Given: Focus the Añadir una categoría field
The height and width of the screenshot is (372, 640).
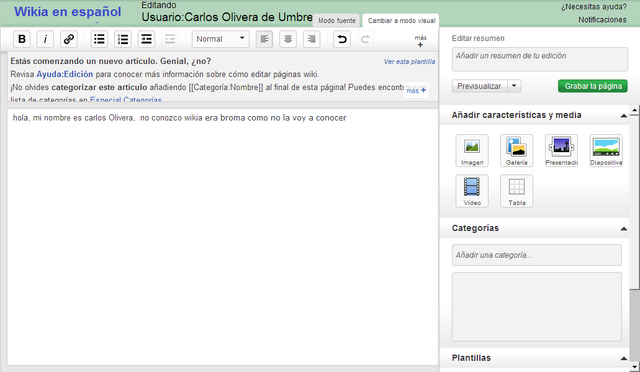Looking at the screenshot, I should (537, 255).
